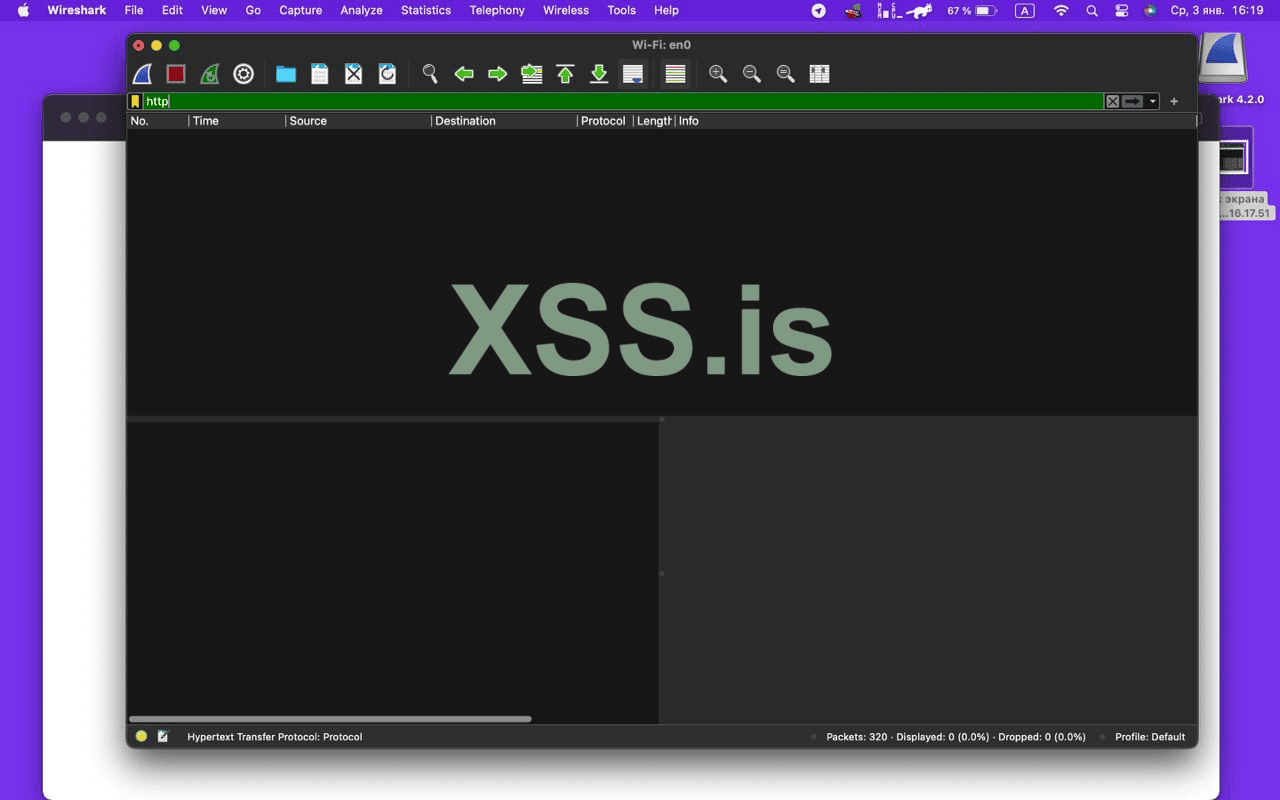Toggle auto-scroll during live capture
Screen dimensions: 1280x800
(x=633, y=74)
